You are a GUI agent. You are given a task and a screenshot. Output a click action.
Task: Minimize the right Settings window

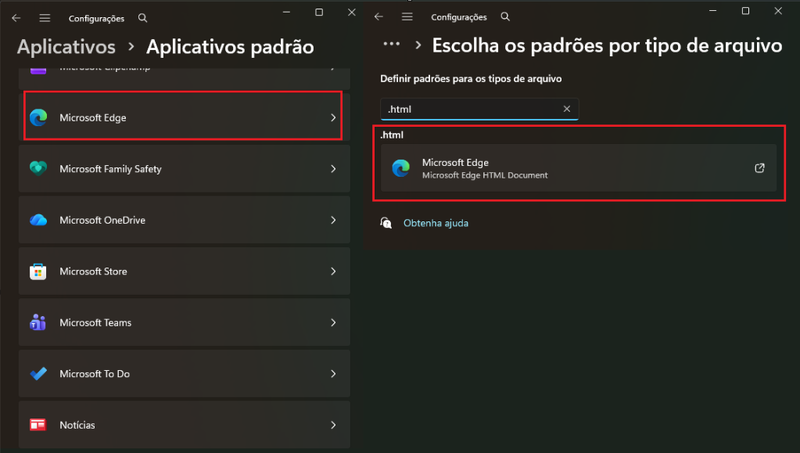point(713,11)
